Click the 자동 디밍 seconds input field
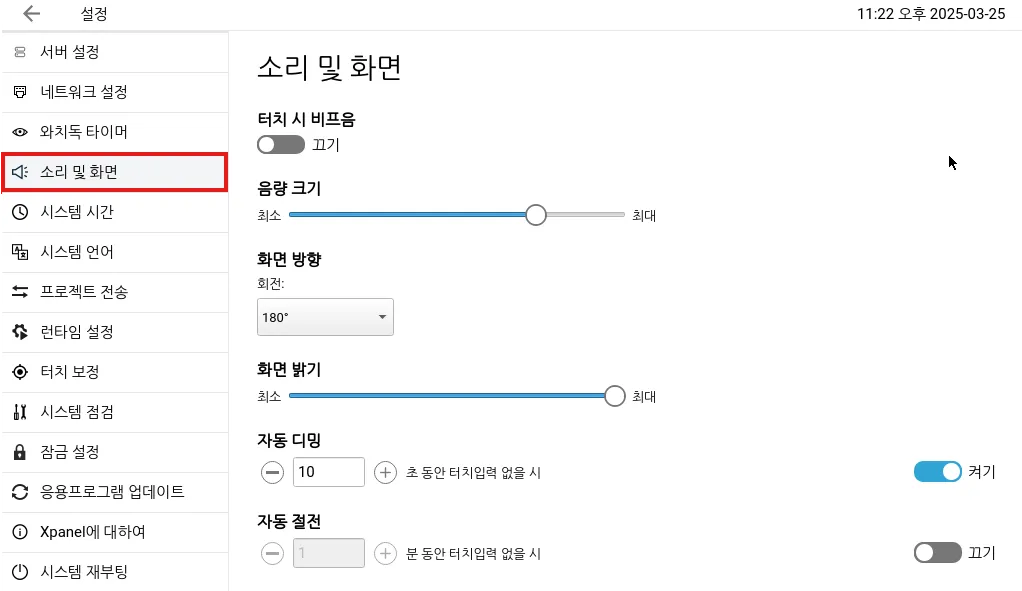The height and width of the screenshot is (591, 1022). pyautogui.click(x=328, y=472)
